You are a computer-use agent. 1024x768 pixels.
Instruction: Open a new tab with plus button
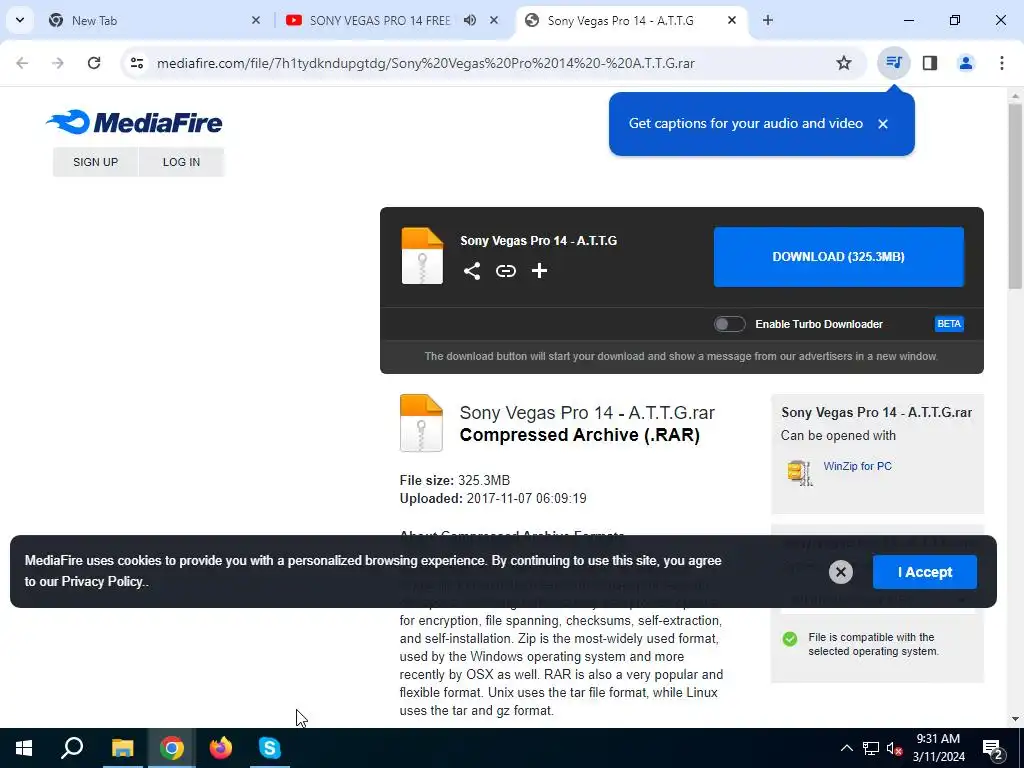(x=767, y=20)
